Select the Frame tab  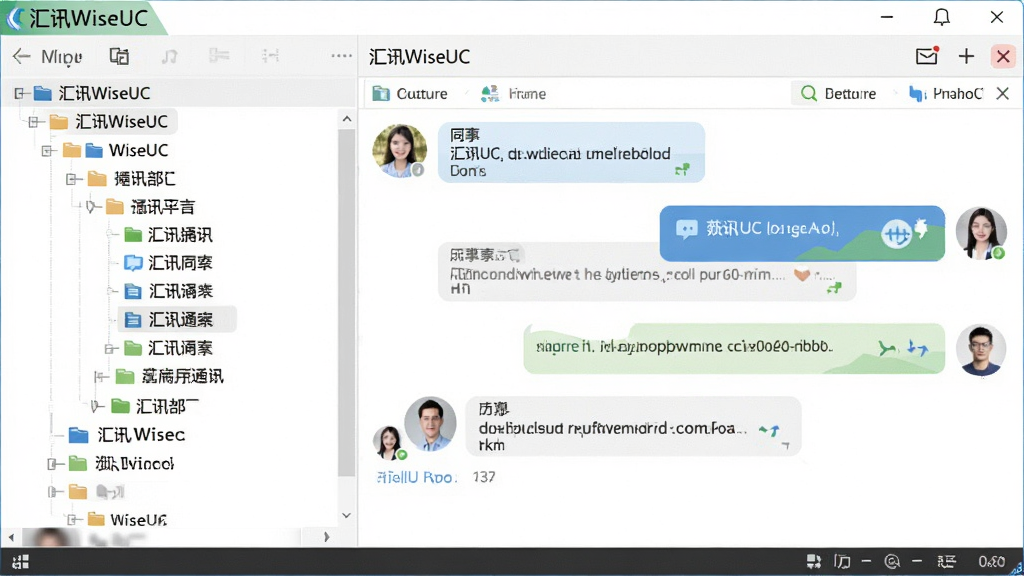513,93
